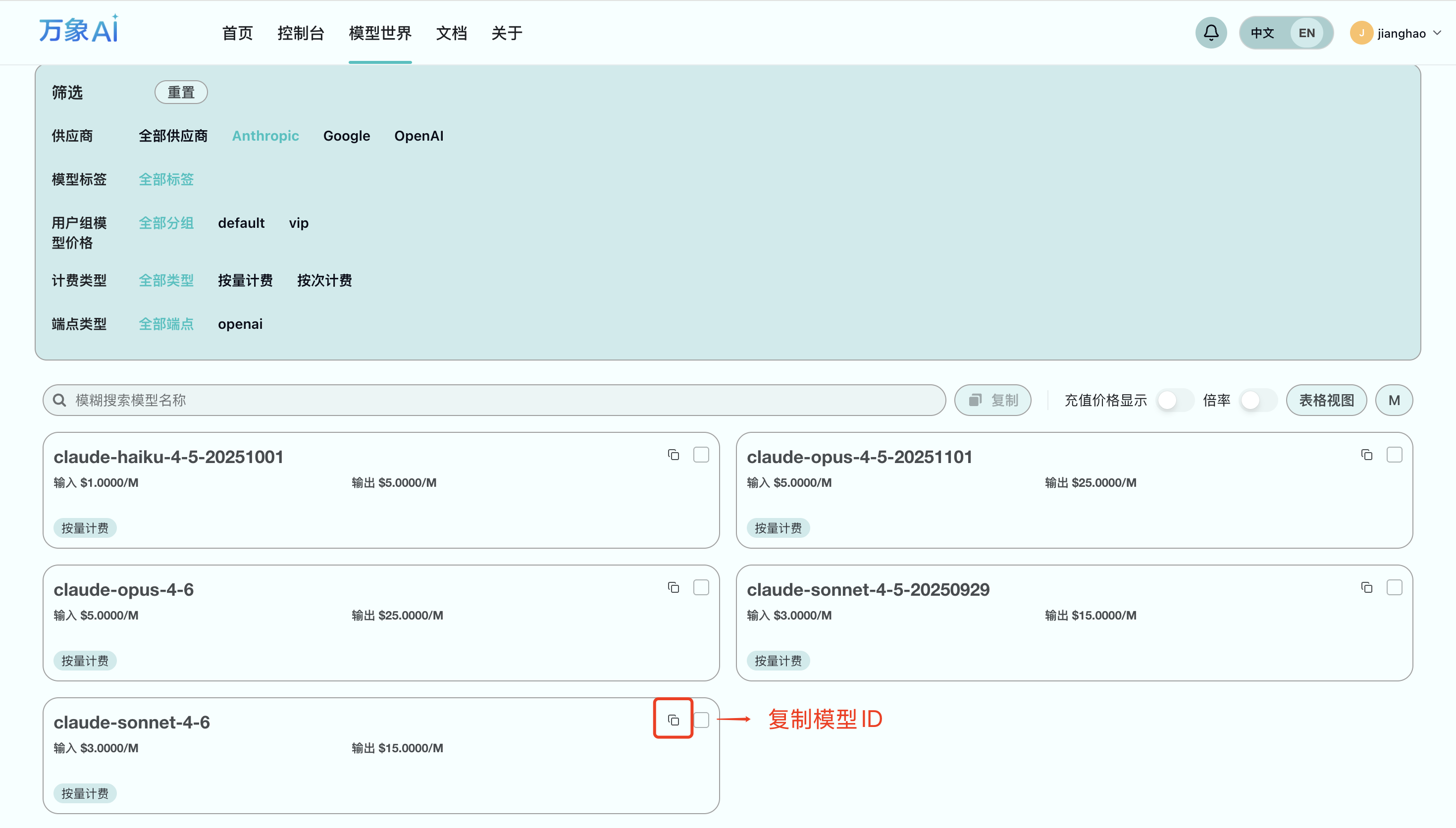Filter by the OpenAI supplier
Image resolution: width=1456 pixels, height=828 pixels.
click(x=418, y=136)
